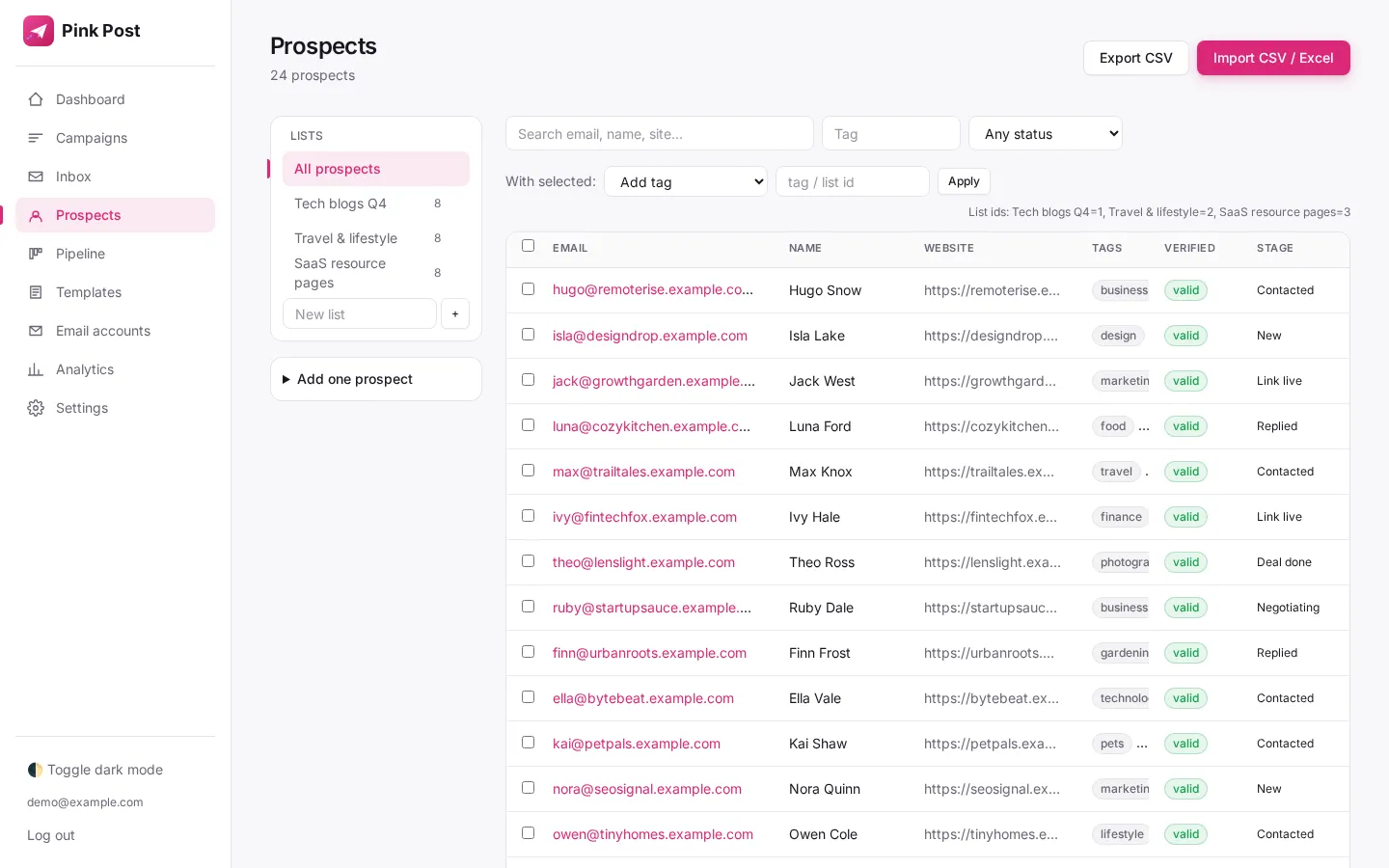Add new list with plus button

point(455,313)
